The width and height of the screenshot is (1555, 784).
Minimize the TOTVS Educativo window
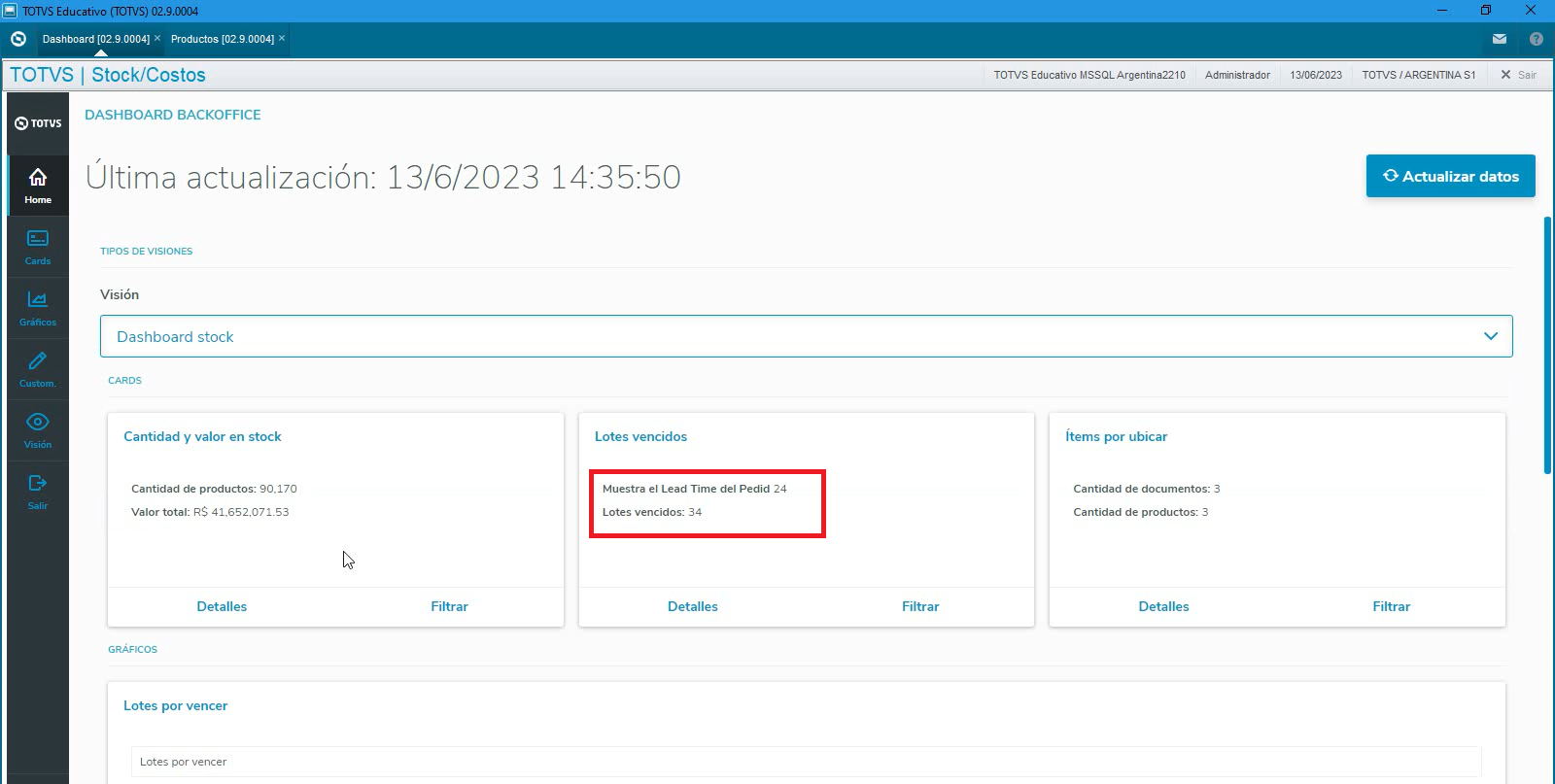(1442, 11)
